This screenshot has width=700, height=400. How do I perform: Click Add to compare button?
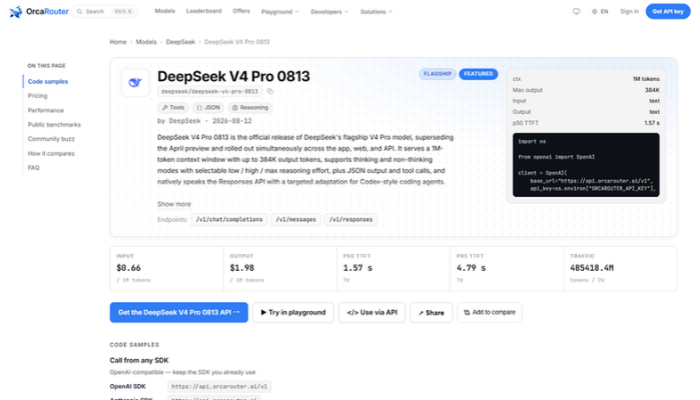click(489, 312)
